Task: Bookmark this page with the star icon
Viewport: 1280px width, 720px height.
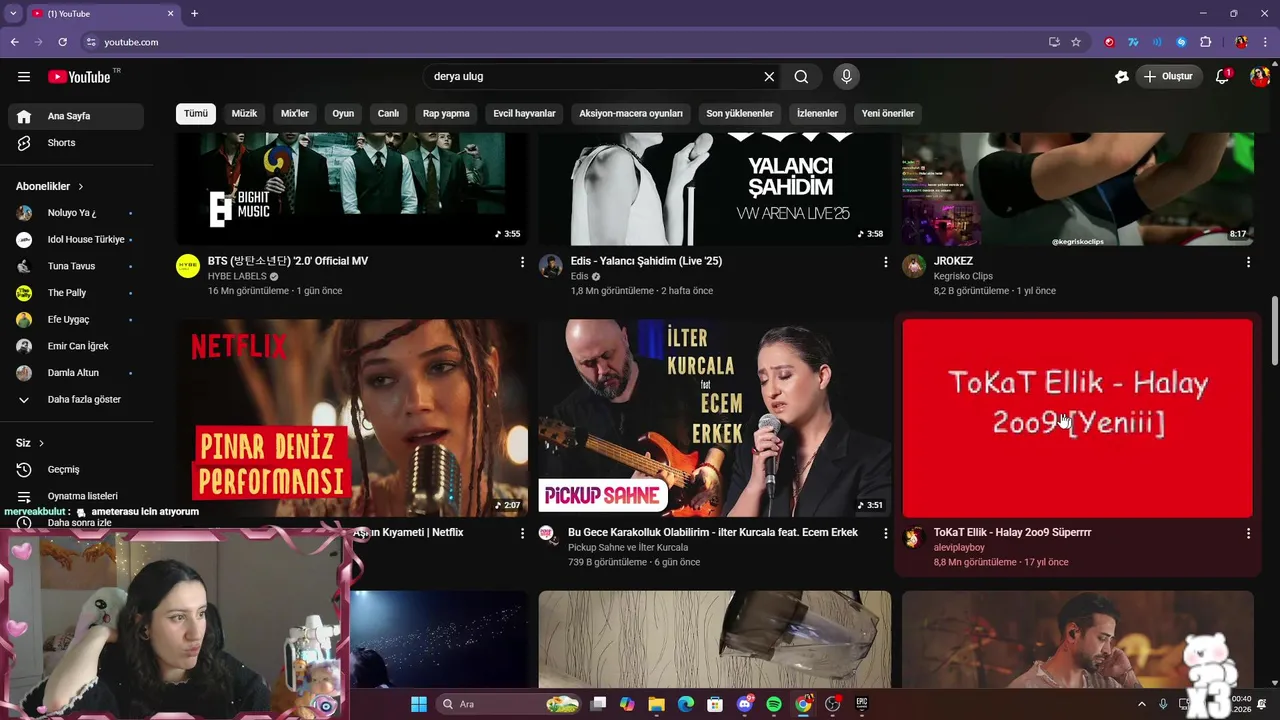Action: [x=1076, y=42]
